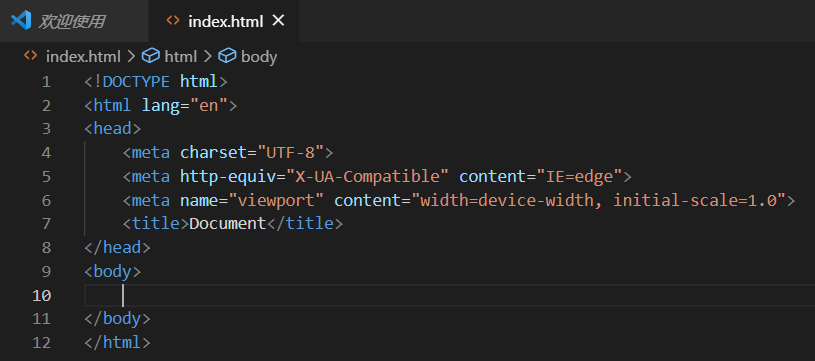Close the index.html tab
The image size is (815, 361).
(279, 21)
